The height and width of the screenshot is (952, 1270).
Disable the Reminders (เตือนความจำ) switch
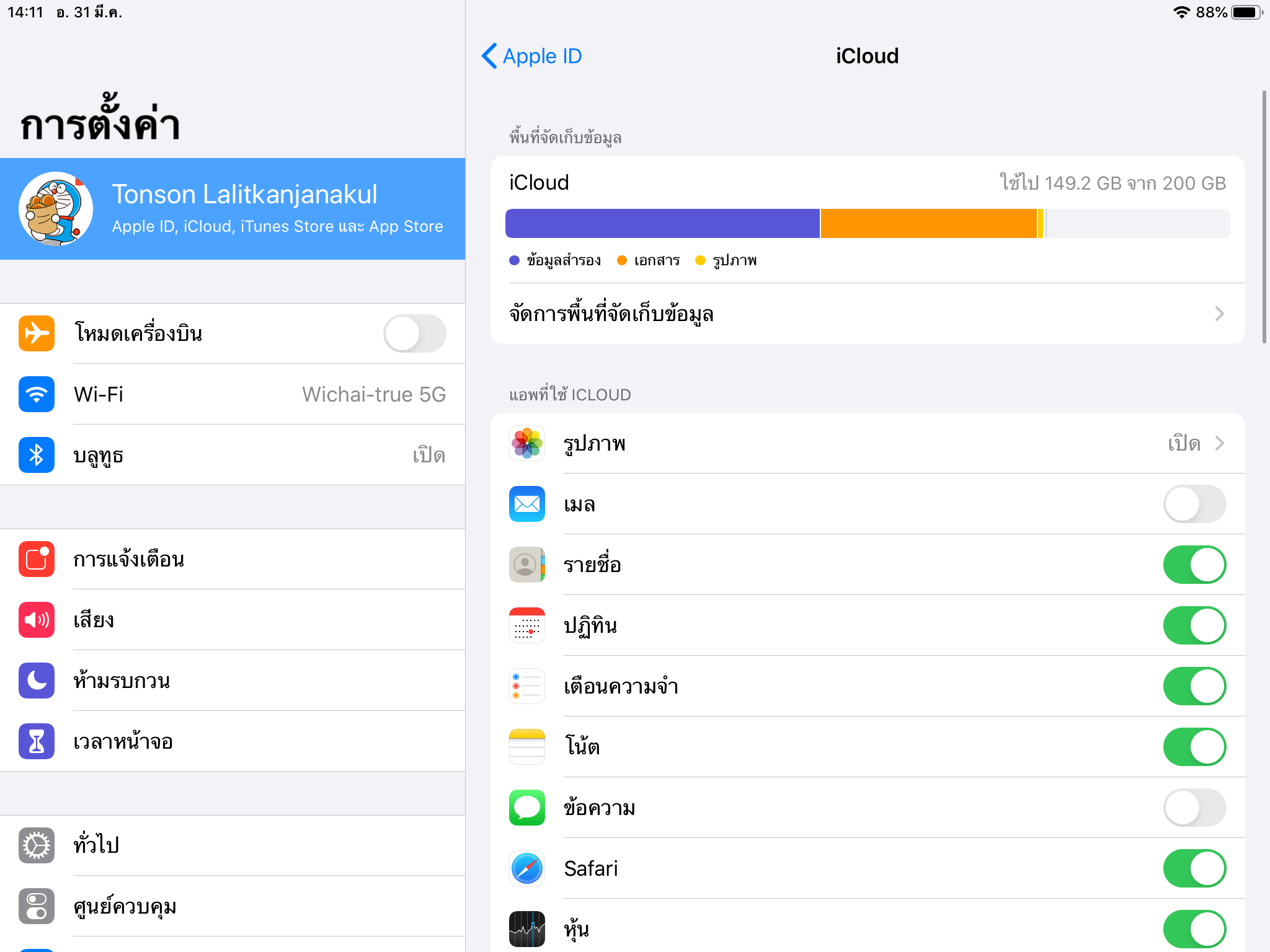(x=1194, y=686)
